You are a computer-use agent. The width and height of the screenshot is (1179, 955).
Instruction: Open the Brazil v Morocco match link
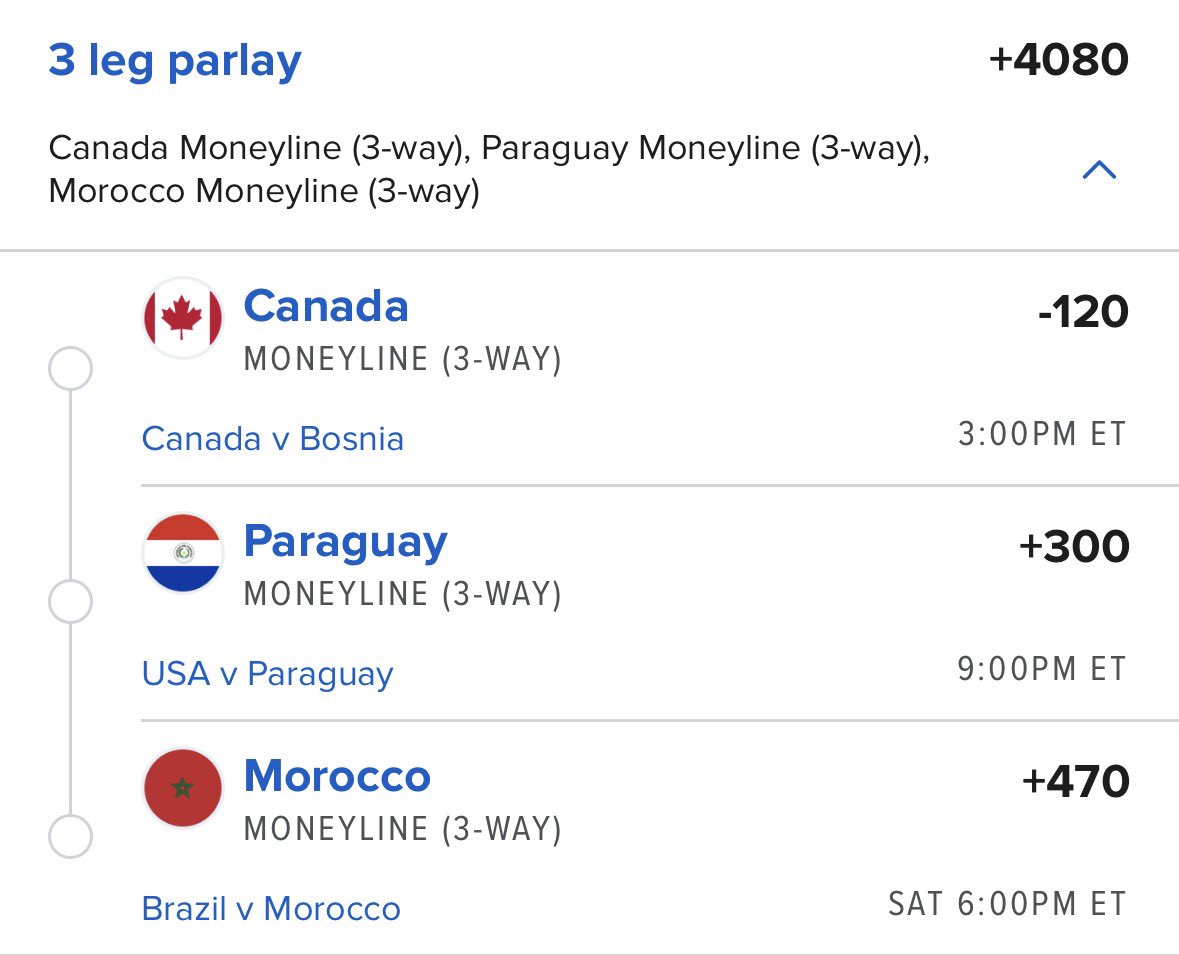pyautogui.click(x=271, y=908)
